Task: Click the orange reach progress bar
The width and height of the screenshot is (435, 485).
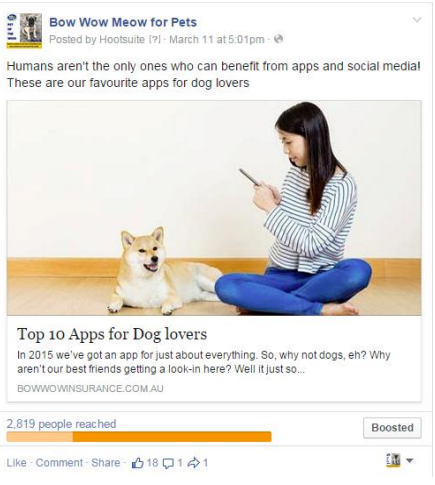Action: pyautogui.click(x=139, y=437)
